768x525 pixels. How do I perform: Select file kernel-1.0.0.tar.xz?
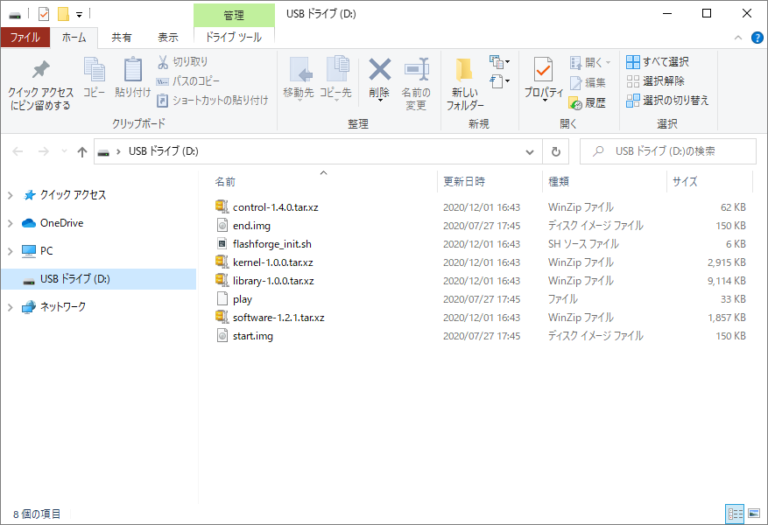273,262
